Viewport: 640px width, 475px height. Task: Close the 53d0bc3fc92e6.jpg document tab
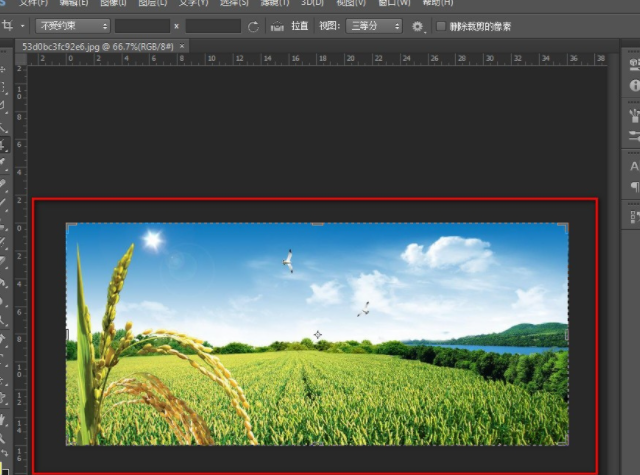pos(182,46)
